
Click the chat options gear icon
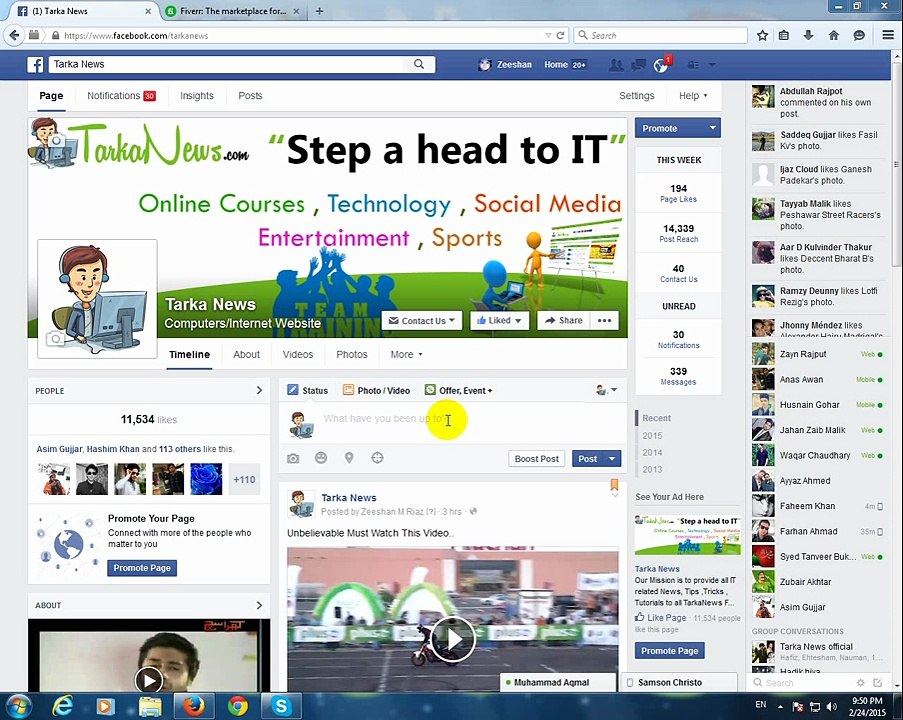coord(860,683)
